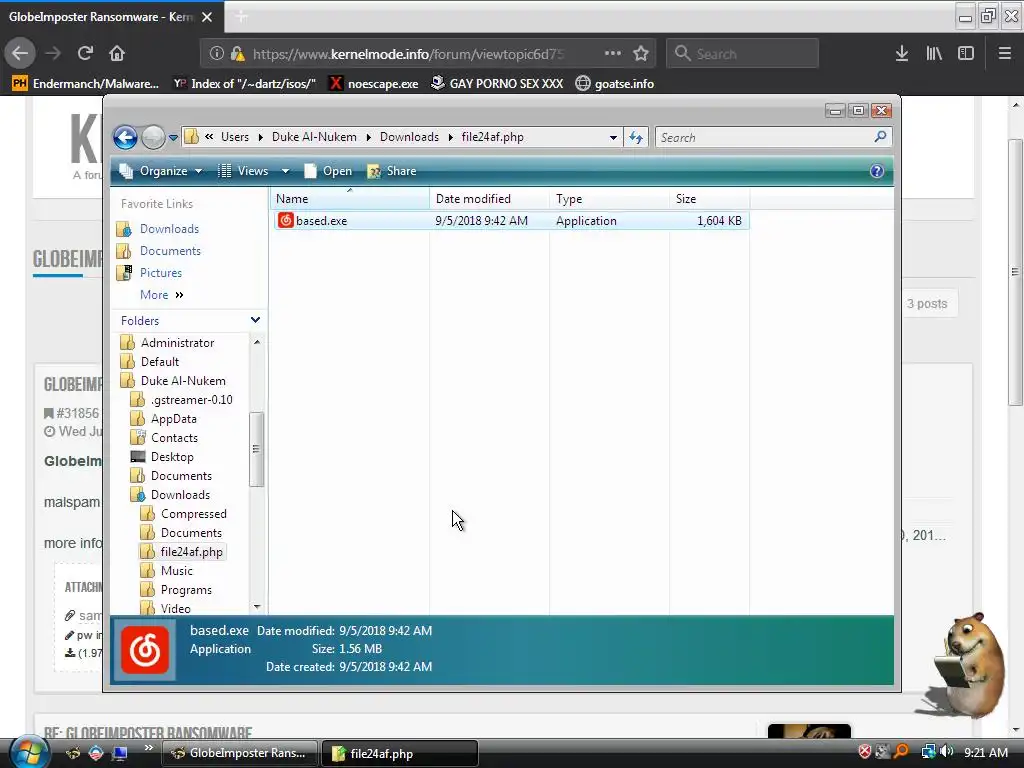Collapse the Folders pane chevron
The height and width of the screenshot is (768, 1024).
255,320
